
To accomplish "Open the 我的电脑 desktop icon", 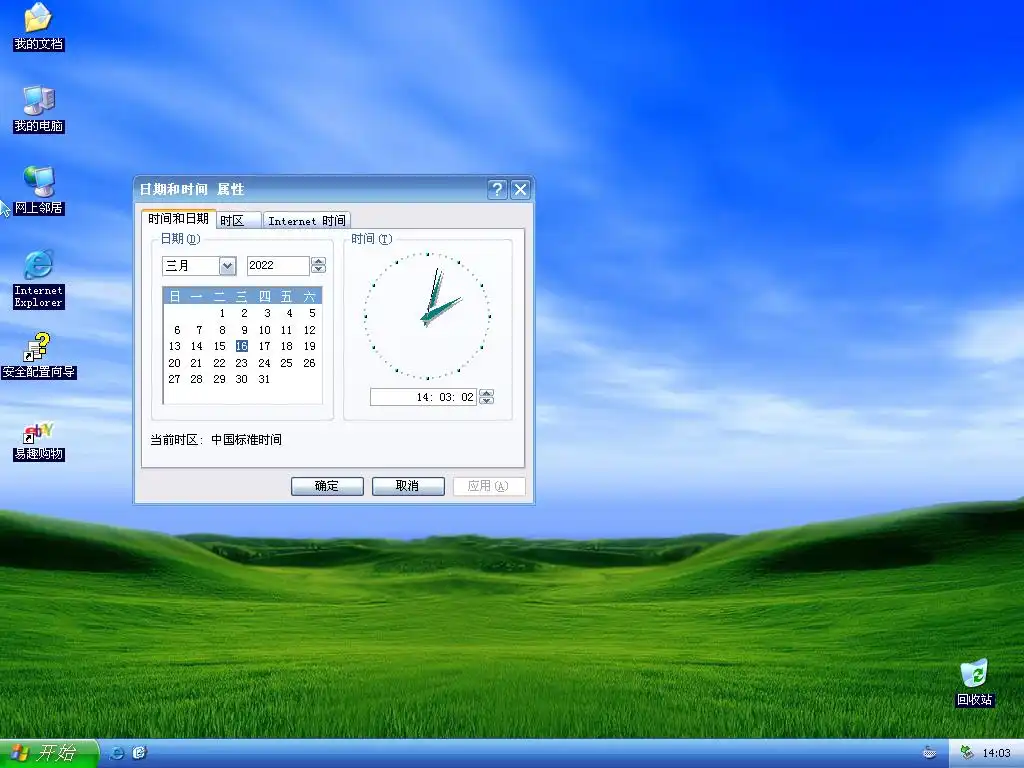I will click(x=38, y=109).
